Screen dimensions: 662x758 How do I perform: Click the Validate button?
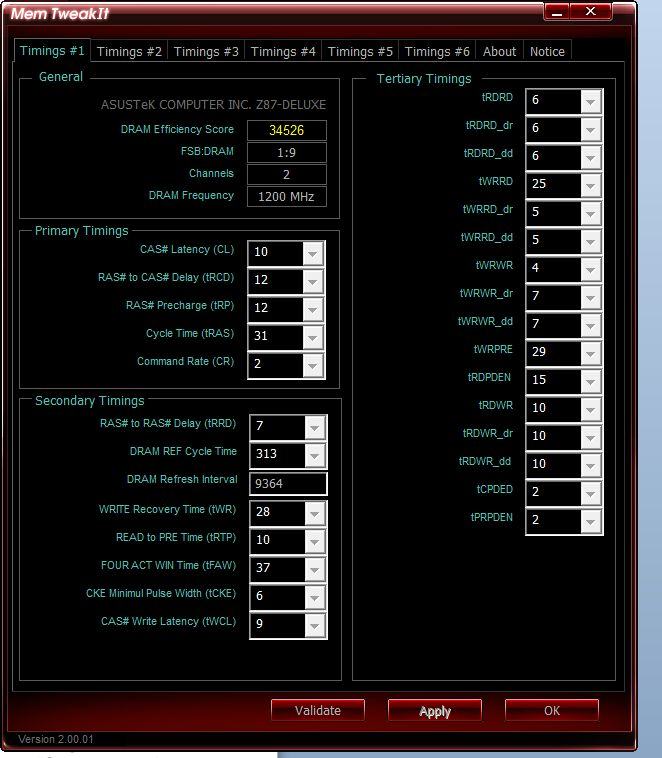(318, 710)
